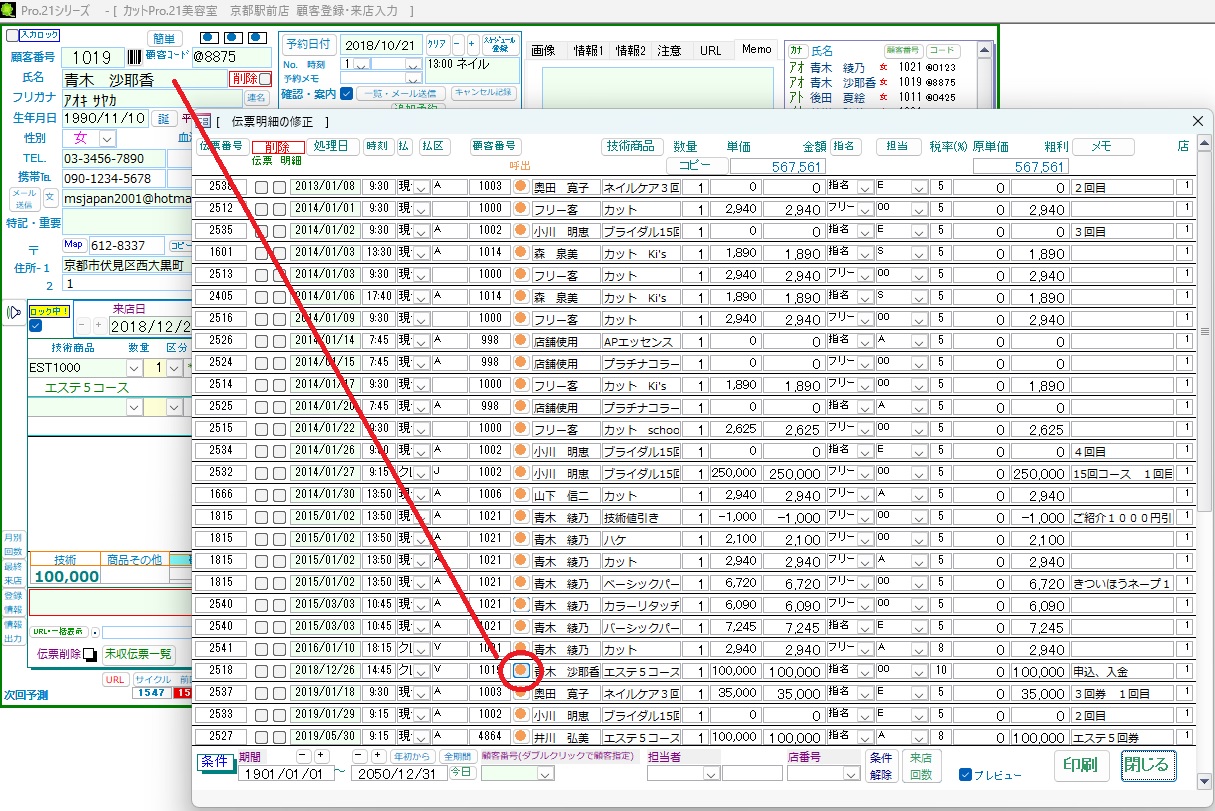The height and width of the screenshot is (811, 1215).
Task: Click the 印刷 print button
Action: coord(1080,766)
